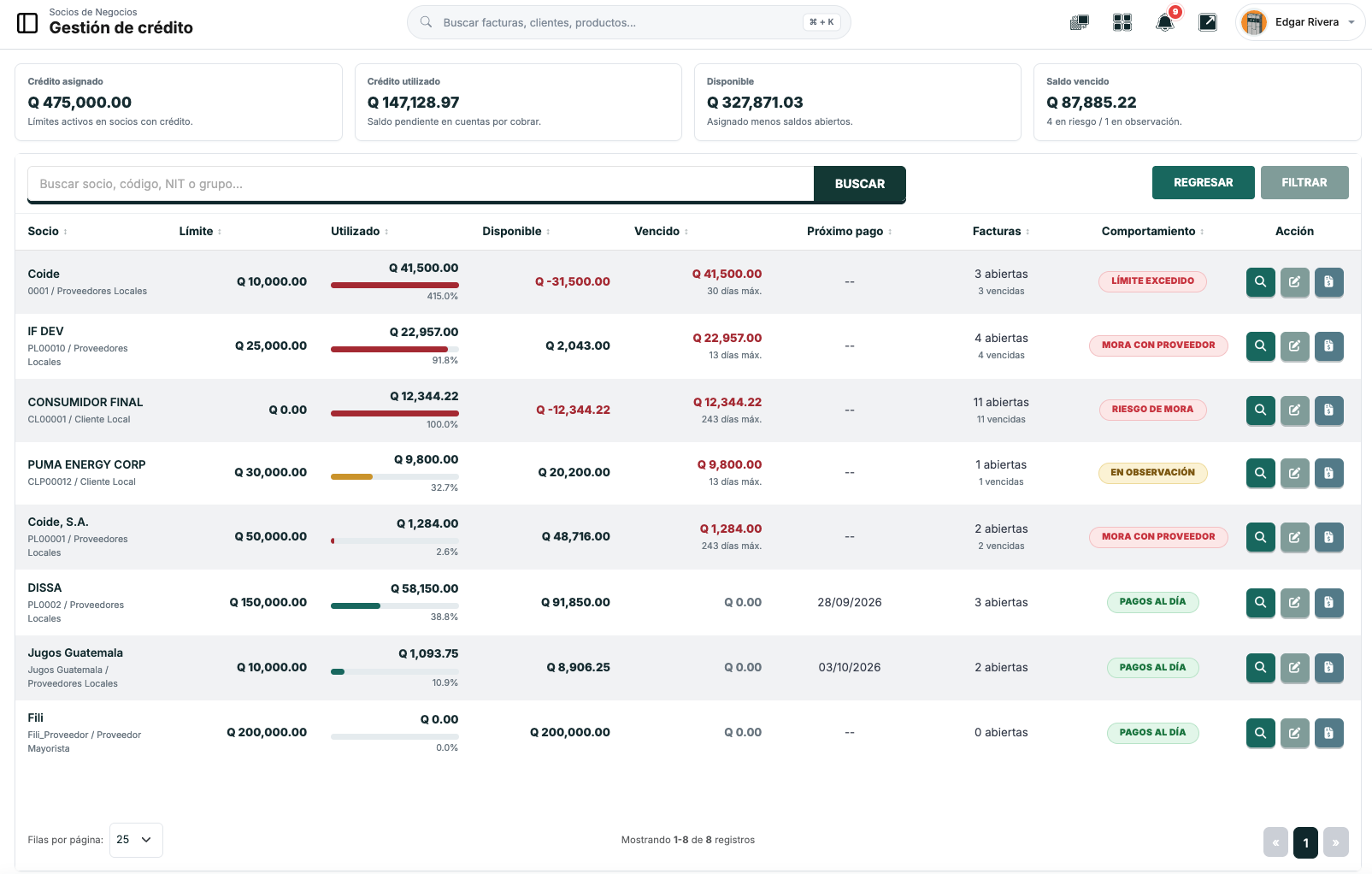
Task: Edit credit for PUMA ENERGY CORP
Action: point(1295,473)
